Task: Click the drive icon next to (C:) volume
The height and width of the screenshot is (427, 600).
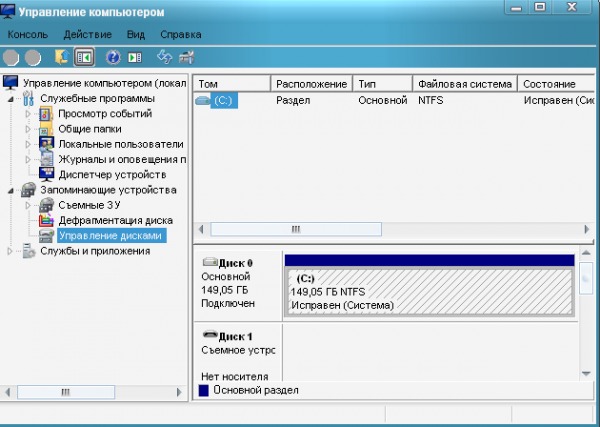Action: tap(202, 101)
